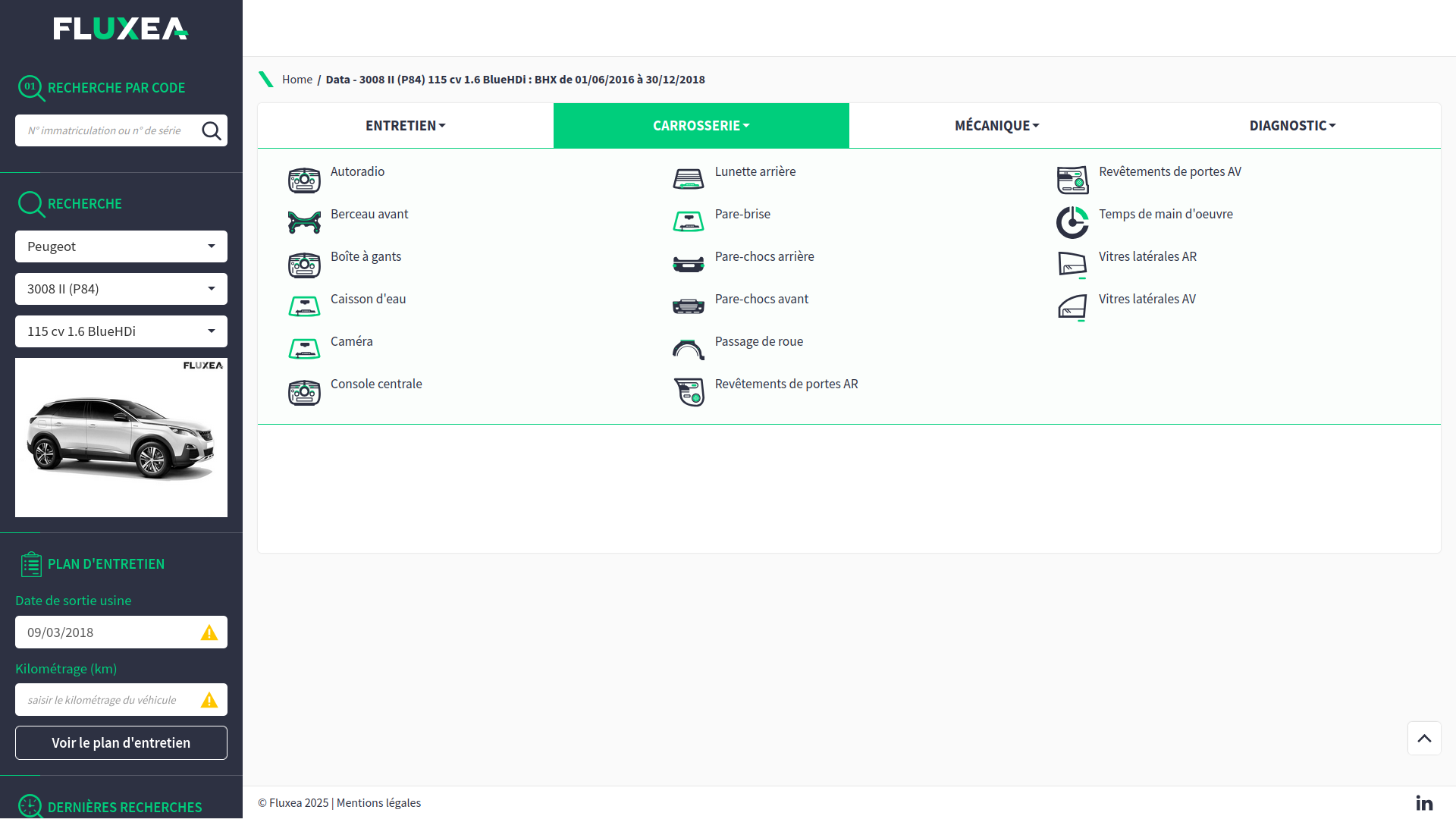Click the Pare-chocs arrière bumper icon
The image size is (1456, 819).
pos(689,265)
